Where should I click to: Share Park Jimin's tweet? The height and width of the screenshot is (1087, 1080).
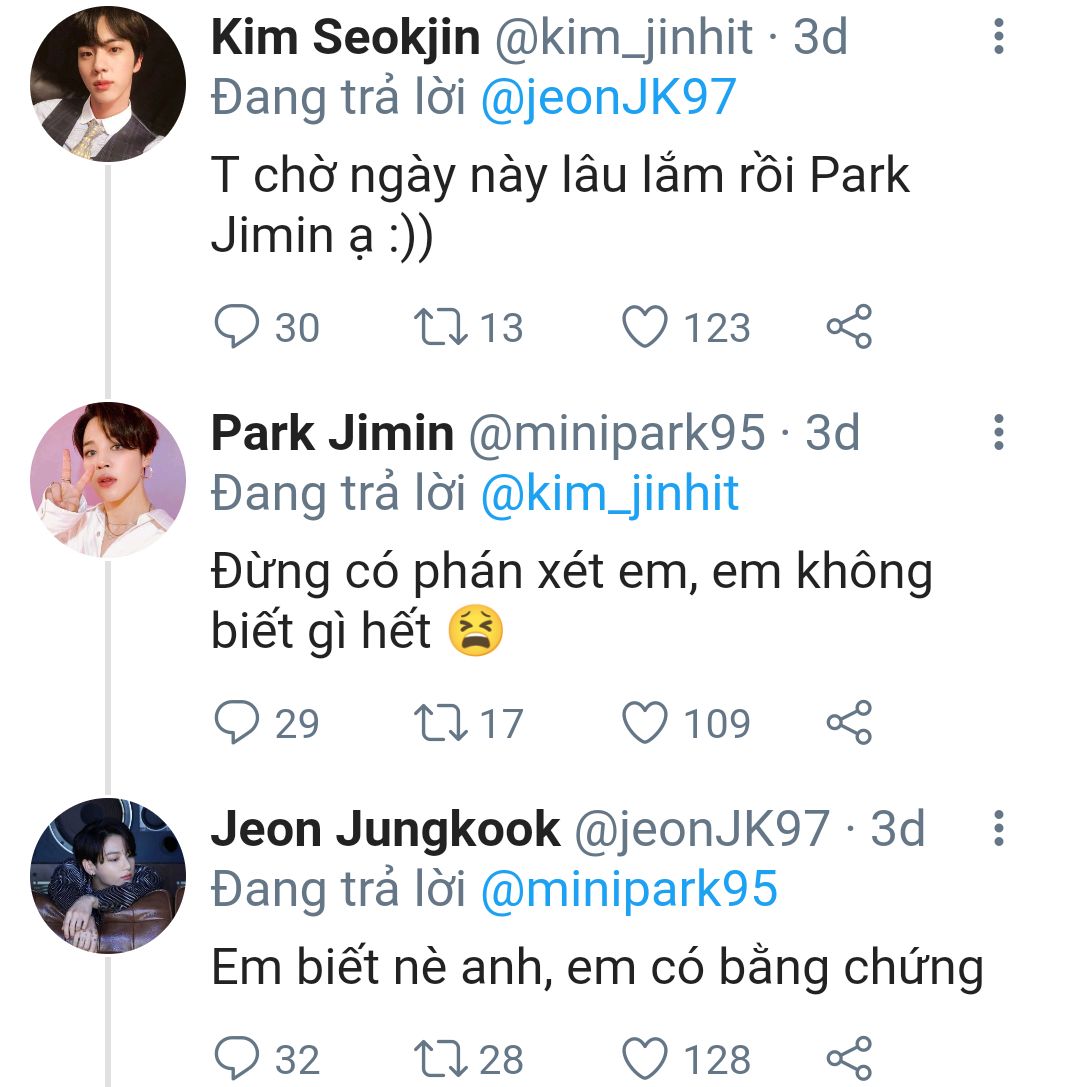849,723
